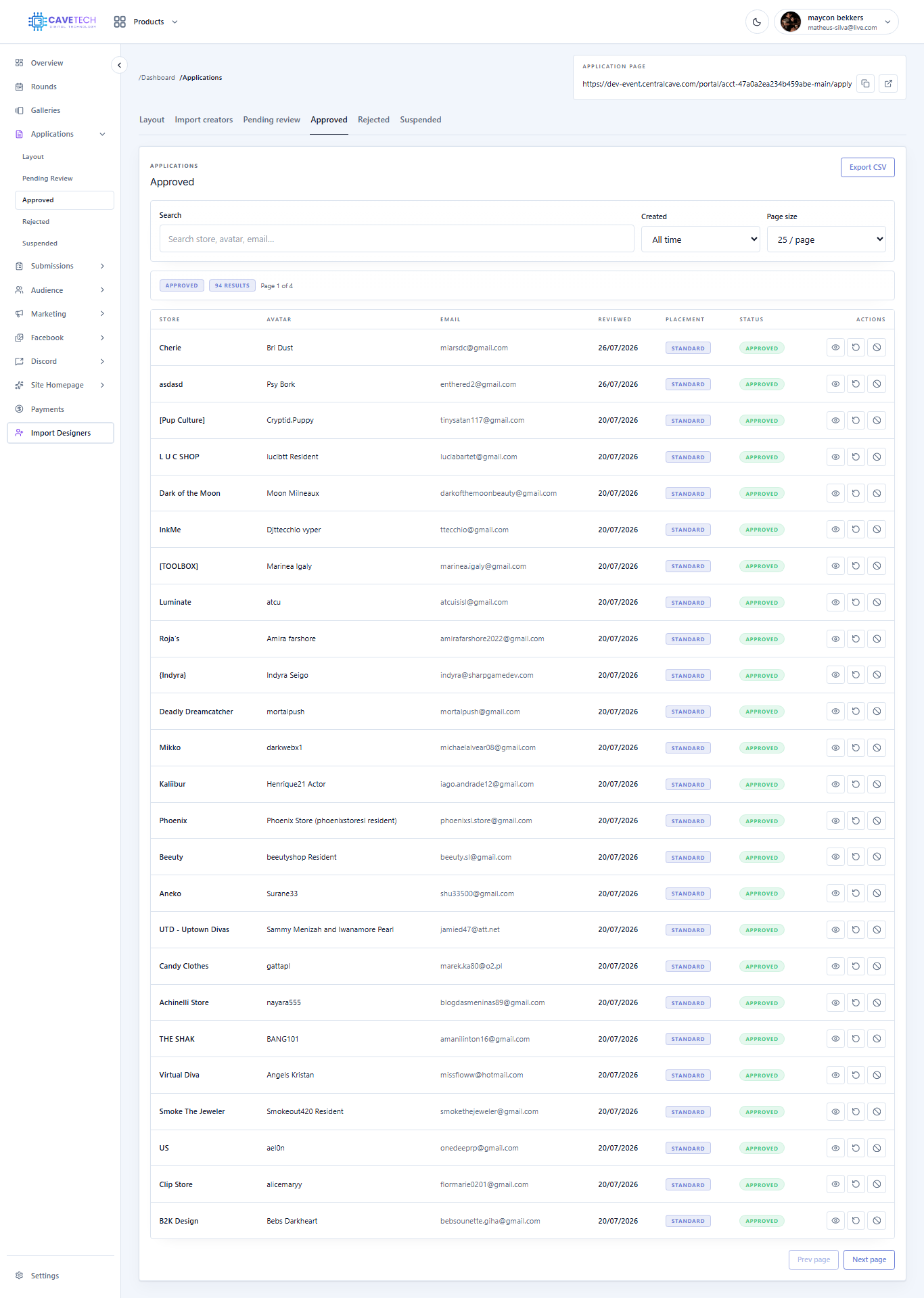Open the Page size 25 / page dropdown
This screenshot has width=924, height=1298.
click(826, 239)
